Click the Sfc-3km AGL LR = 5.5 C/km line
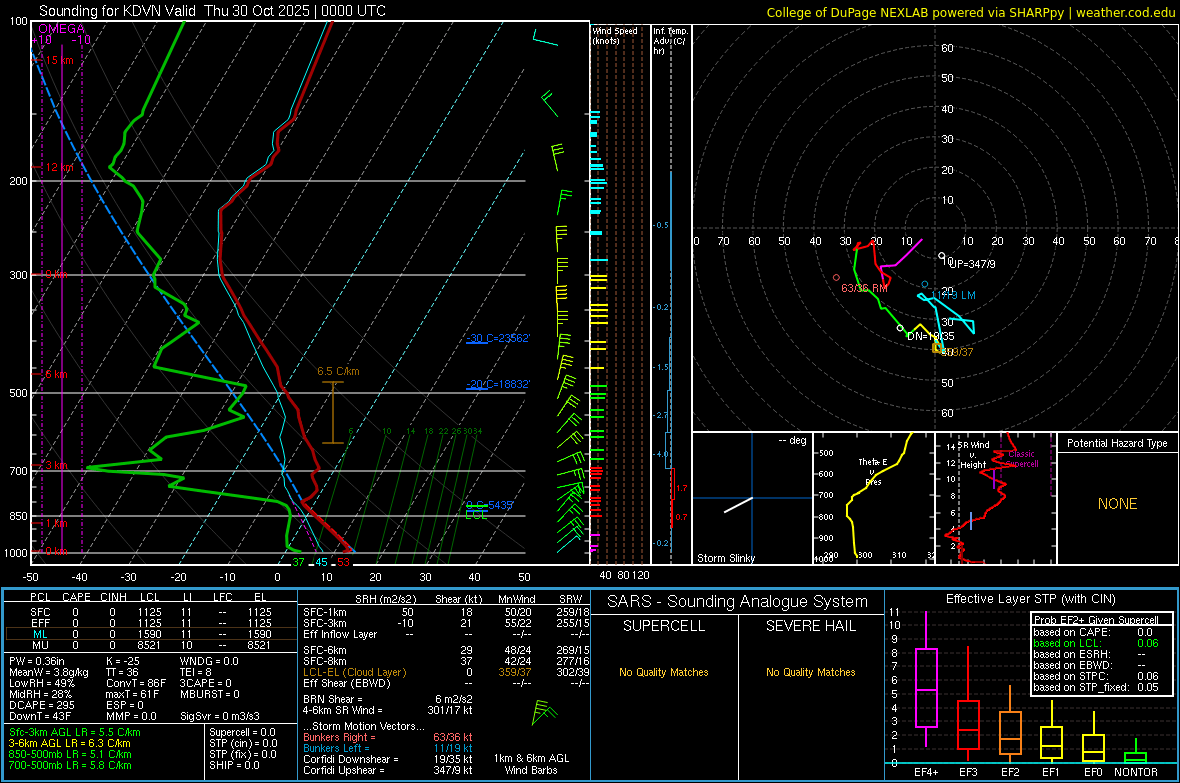 [x=75, y=732]
